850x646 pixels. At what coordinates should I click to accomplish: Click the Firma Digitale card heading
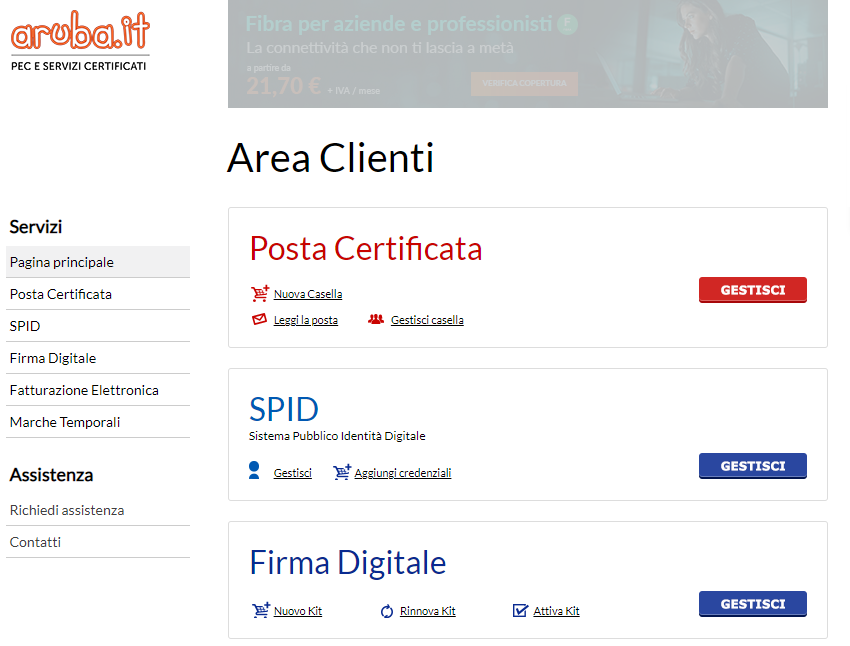(347, 563)
